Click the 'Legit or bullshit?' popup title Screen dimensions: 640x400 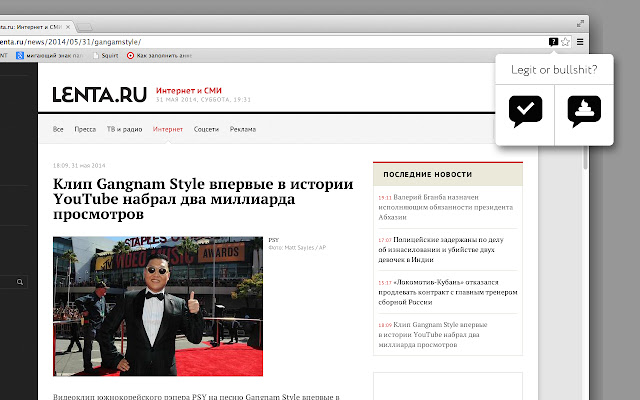tap(554, 70)
